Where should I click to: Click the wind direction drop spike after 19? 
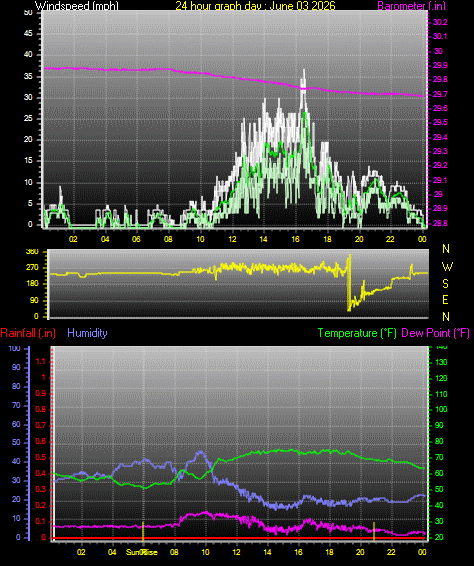(x=349, y=283)
